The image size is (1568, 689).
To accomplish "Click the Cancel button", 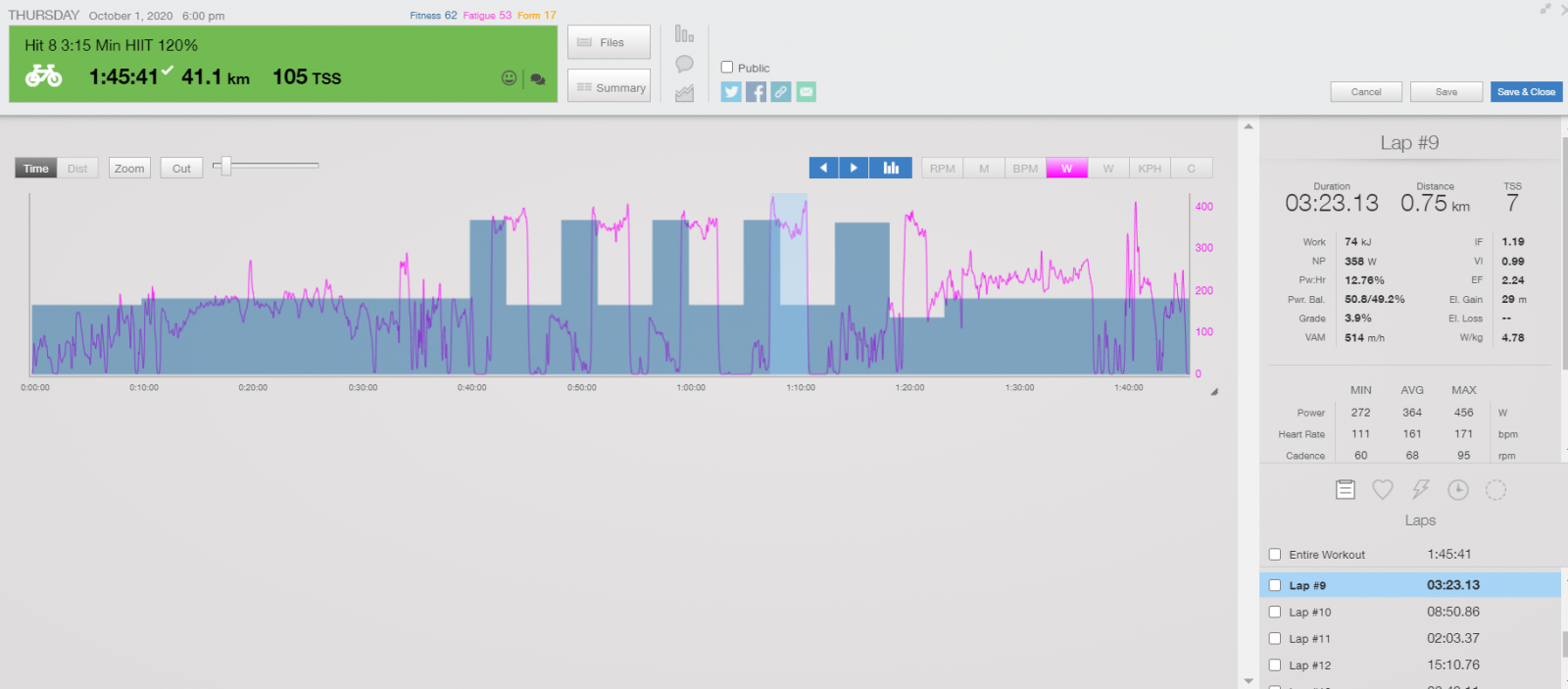I will coord(1366,92).
